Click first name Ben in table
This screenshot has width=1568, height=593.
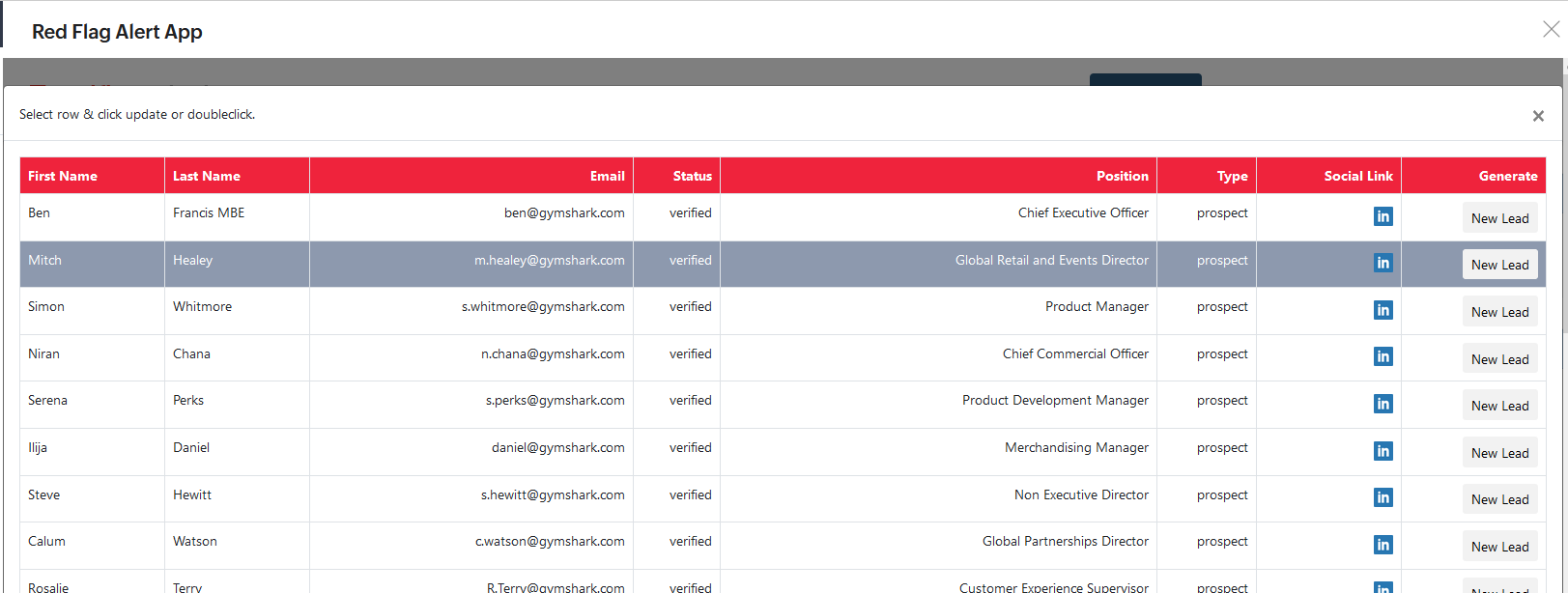click(x=39, y=212)
